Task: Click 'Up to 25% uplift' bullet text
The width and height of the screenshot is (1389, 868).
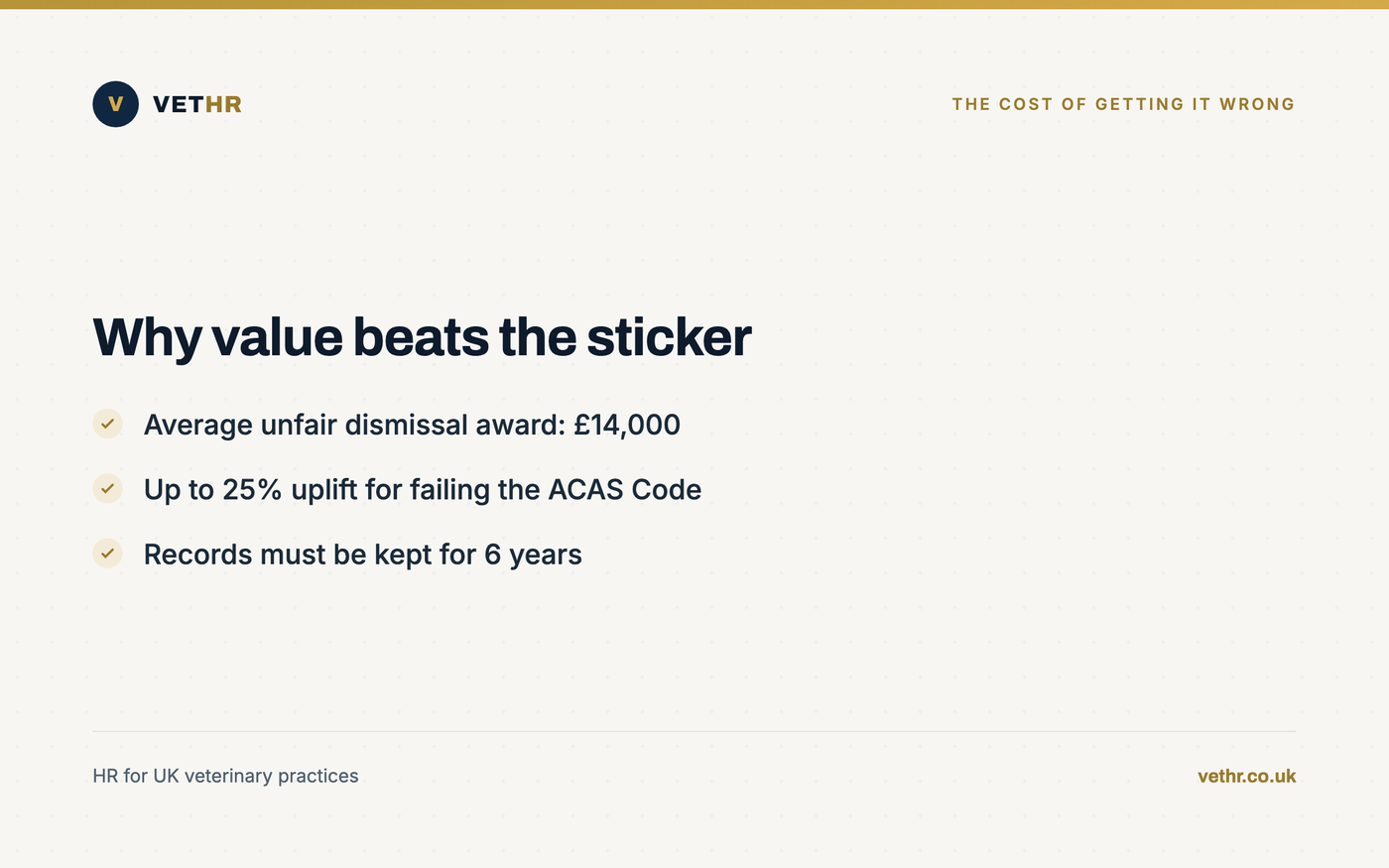Action: pyautogui.click(x=423, y=489)
